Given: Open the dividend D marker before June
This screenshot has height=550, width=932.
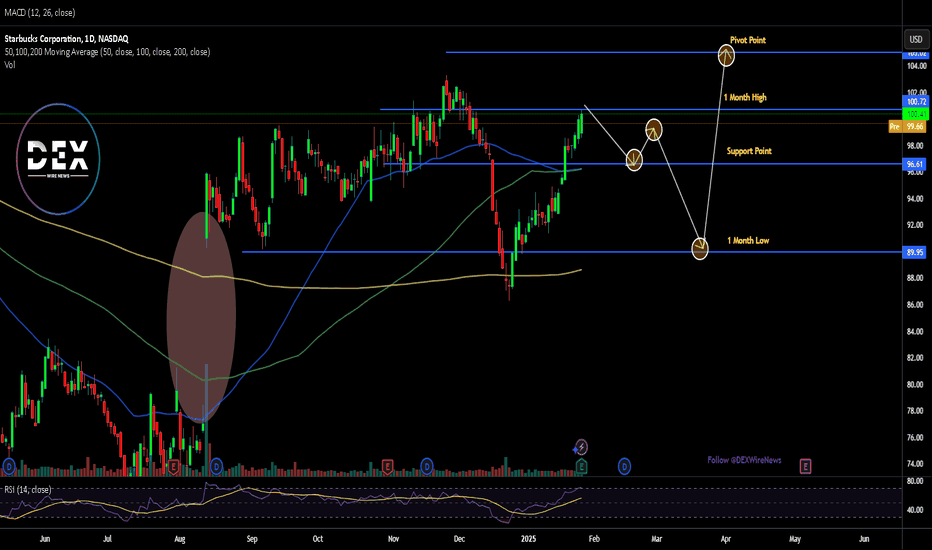Looking at the screenshot, I should (8, 467).
